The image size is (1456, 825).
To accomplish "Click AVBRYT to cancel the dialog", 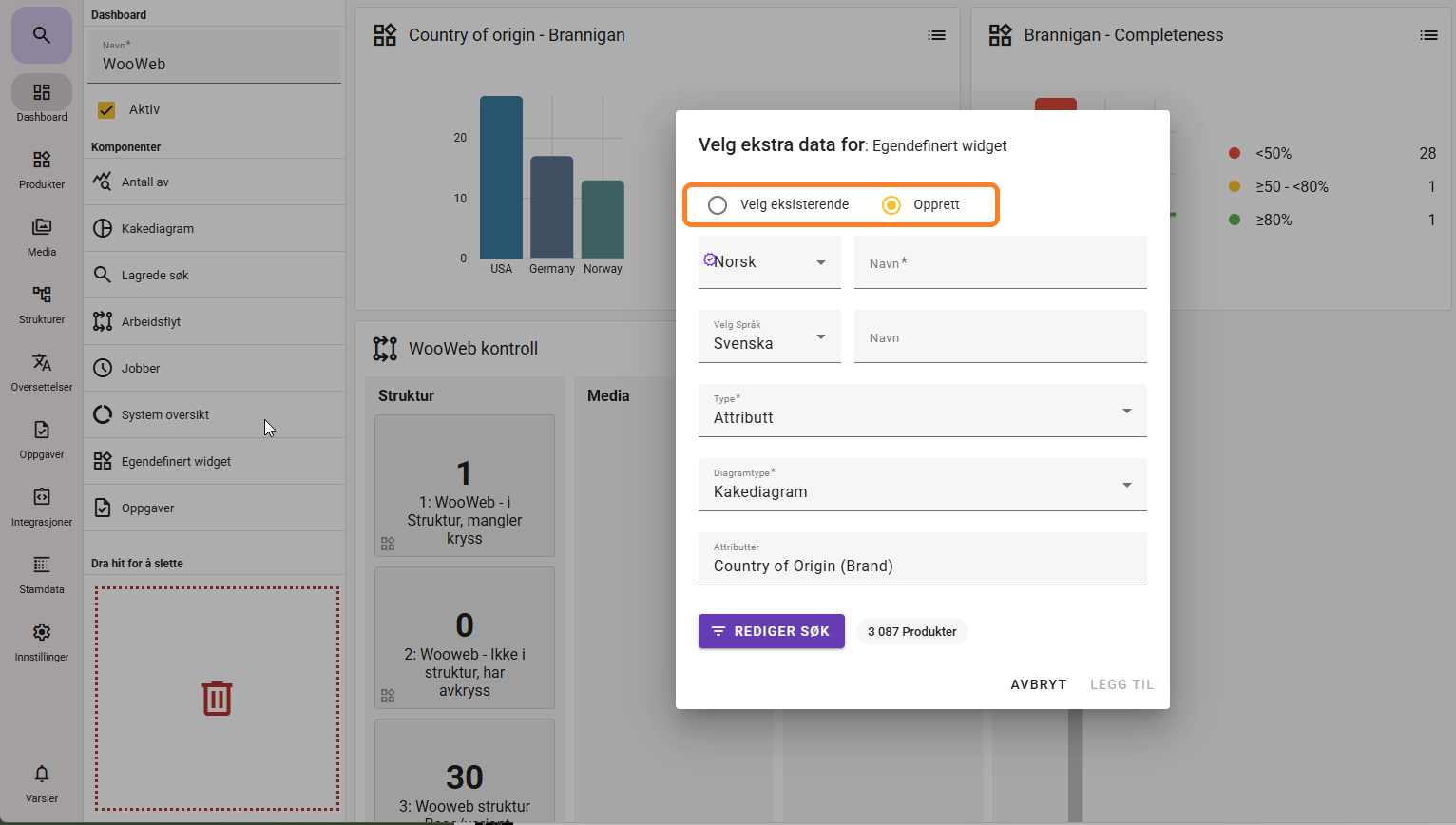I will [x=1038, y=684].
